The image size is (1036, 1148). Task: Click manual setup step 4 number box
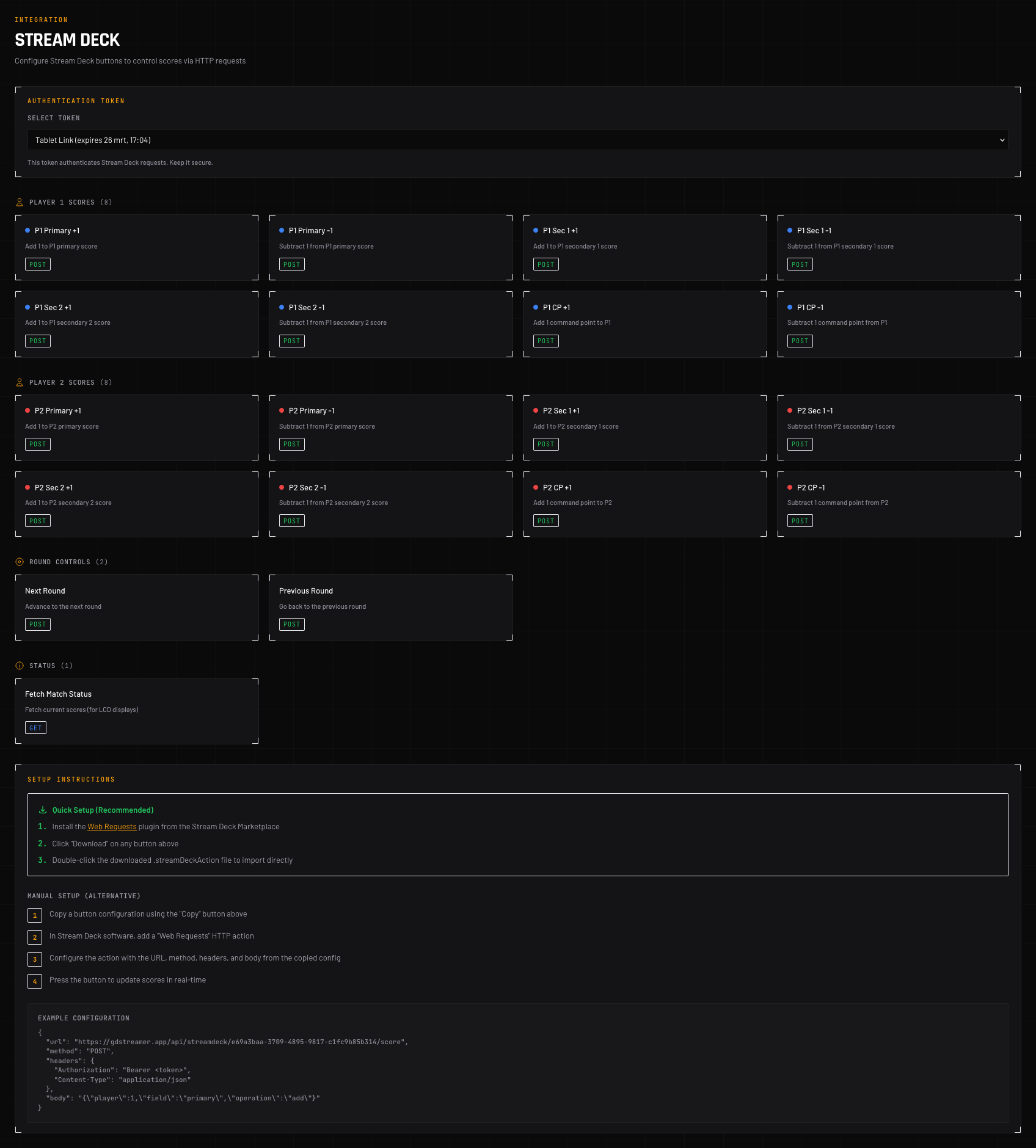point(35,981)
